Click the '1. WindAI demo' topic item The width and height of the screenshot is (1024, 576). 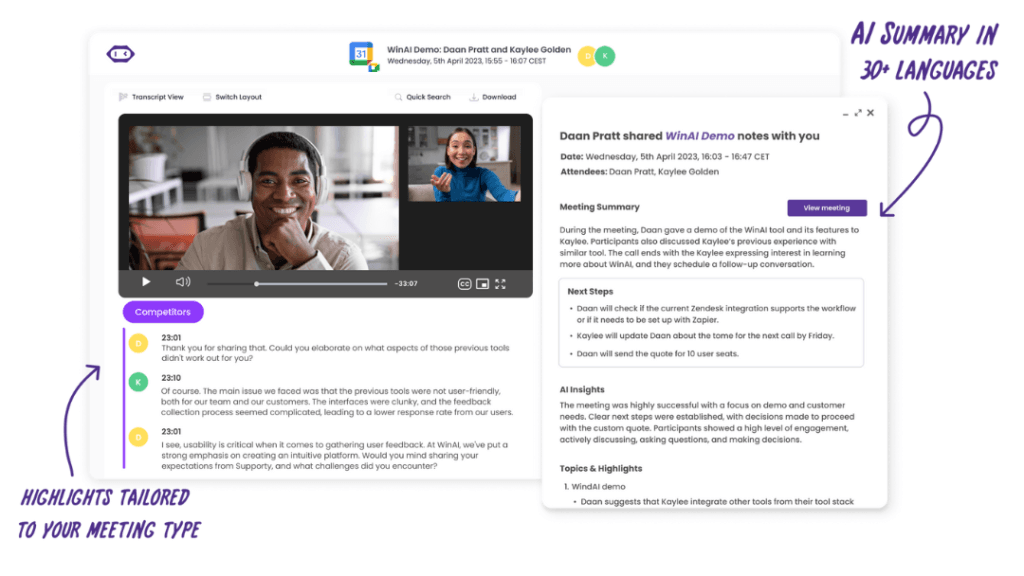pyautogui.click(x=594, y=487)
